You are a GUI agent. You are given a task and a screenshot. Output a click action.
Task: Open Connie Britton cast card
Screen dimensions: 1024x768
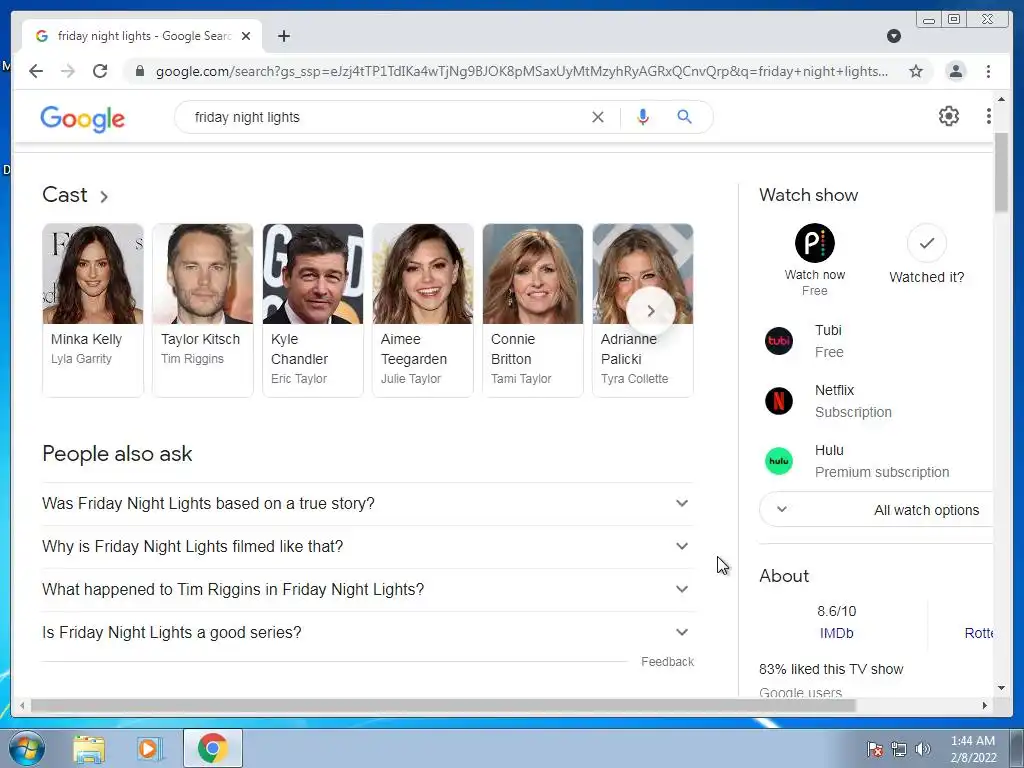click(x=533, y=310)
